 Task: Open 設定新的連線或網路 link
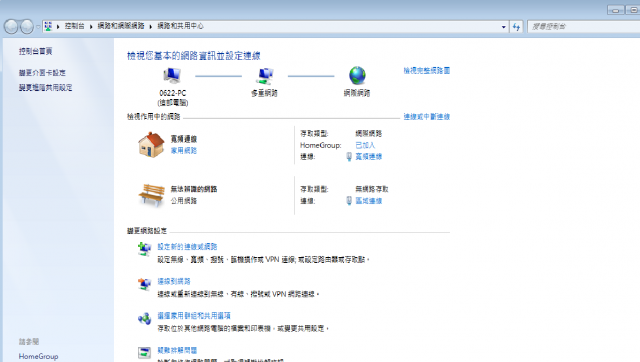tap(187, 247)
